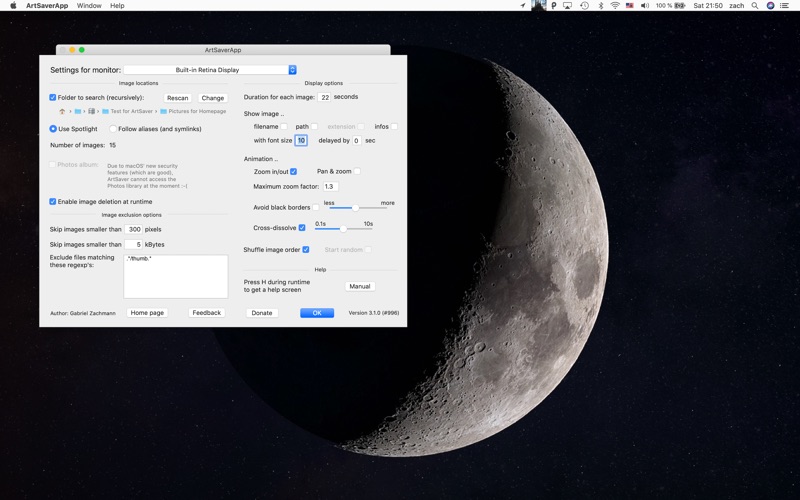Open the Built-in Retina Display dropdown
This screenshot has height=500, width=800.
point(210,70)
